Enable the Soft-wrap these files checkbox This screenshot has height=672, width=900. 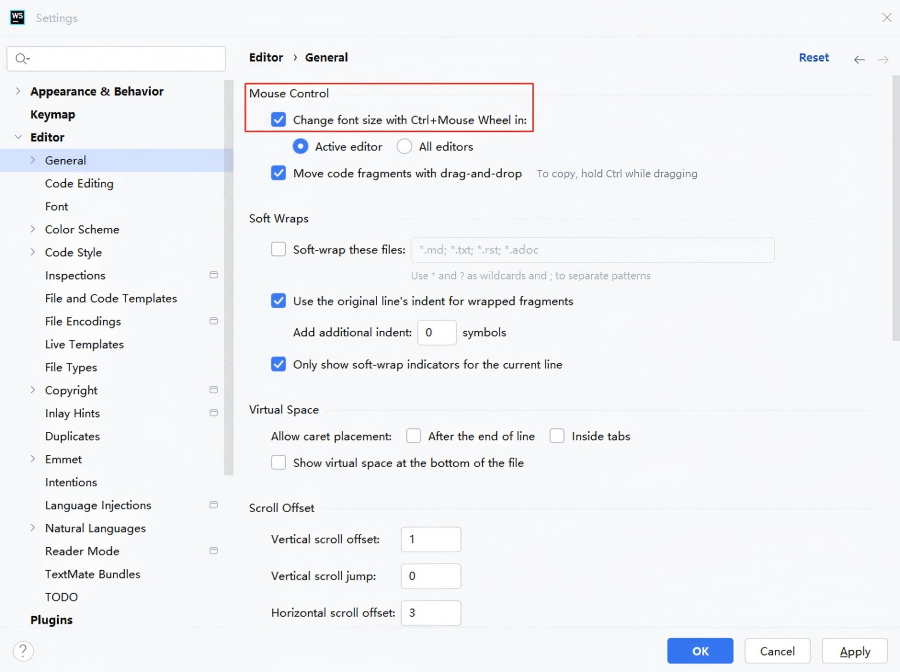click(x=278, y=249)
